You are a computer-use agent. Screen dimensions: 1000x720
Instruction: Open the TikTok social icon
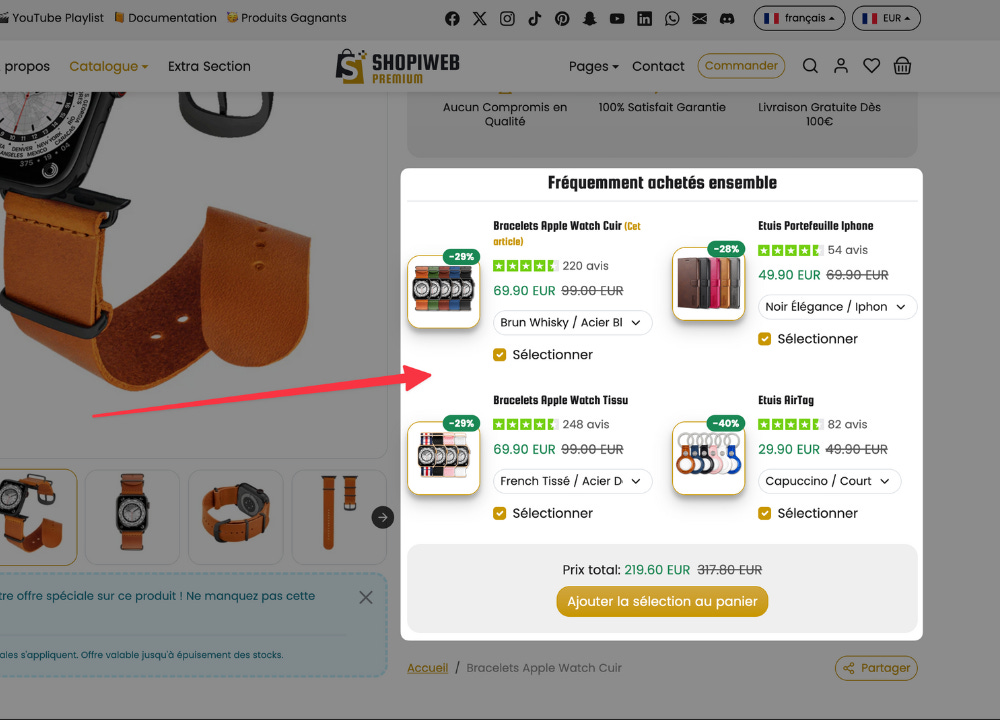point(534,18)
